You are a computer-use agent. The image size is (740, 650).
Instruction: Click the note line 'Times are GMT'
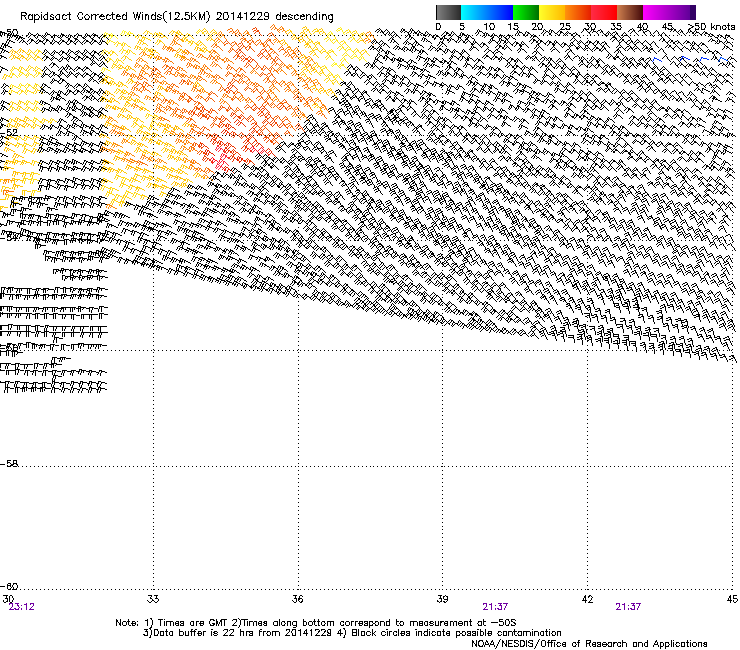point(193,623)
